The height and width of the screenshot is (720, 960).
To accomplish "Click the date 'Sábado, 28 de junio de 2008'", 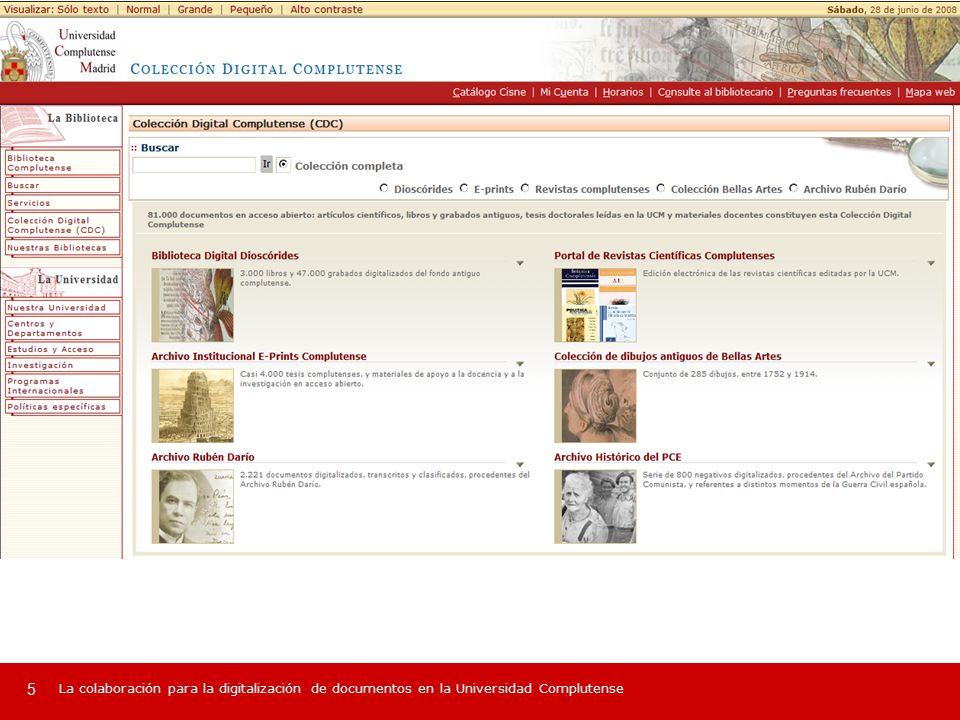I will [x=891, y=9].
